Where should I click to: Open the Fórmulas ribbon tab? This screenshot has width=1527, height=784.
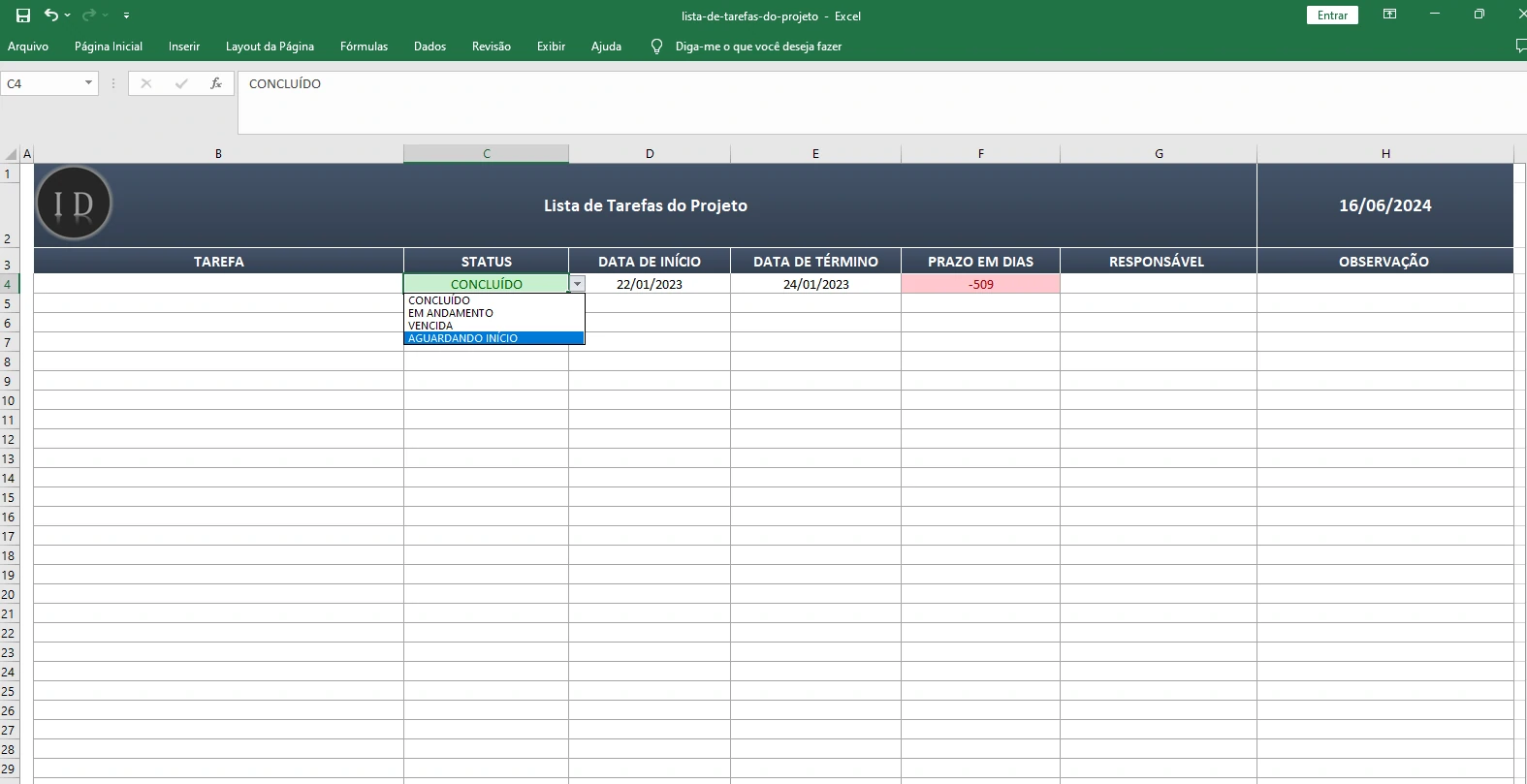[364, 47]
